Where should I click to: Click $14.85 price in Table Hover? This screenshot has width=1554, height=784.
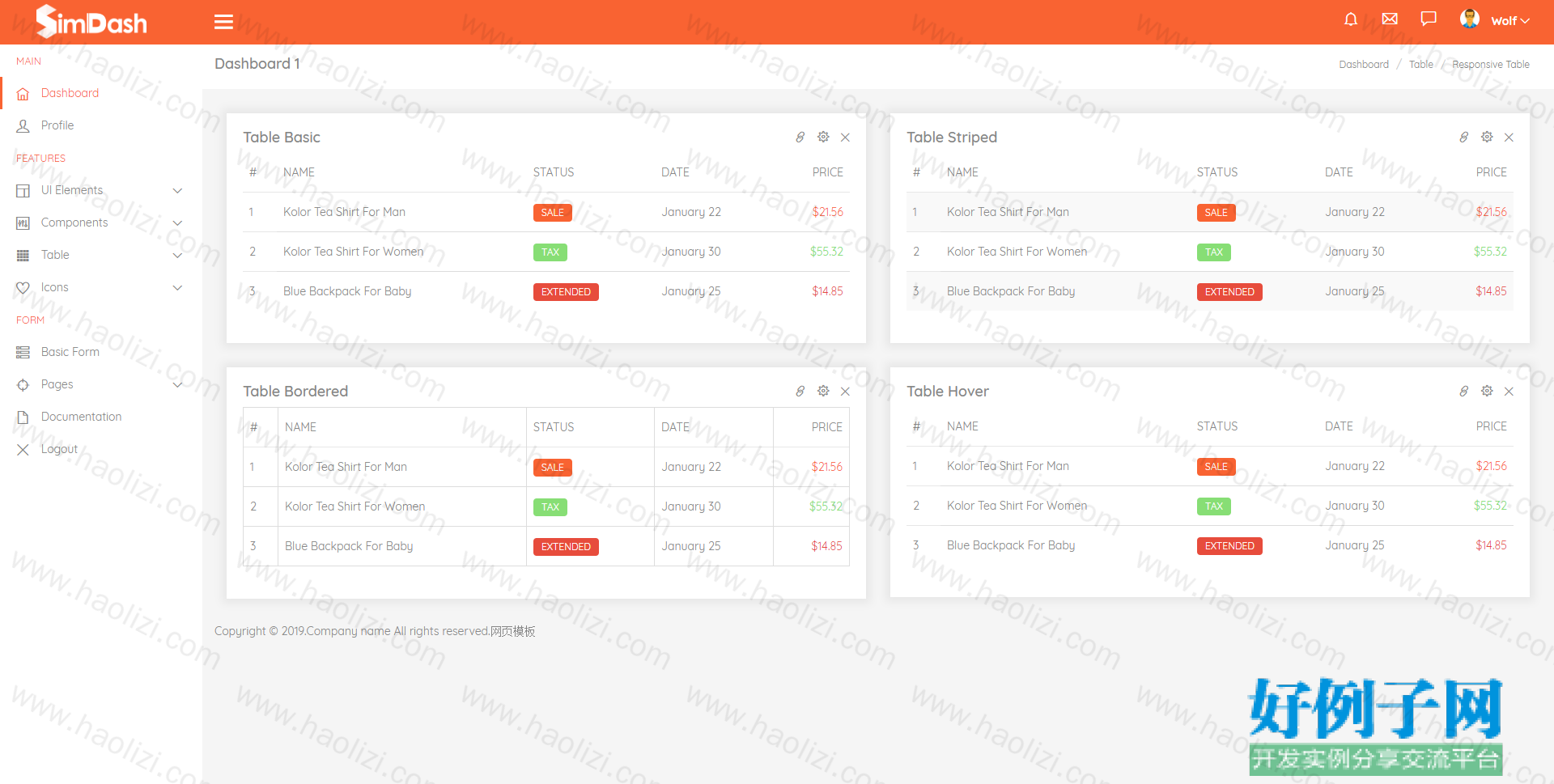coord(1491,545)
